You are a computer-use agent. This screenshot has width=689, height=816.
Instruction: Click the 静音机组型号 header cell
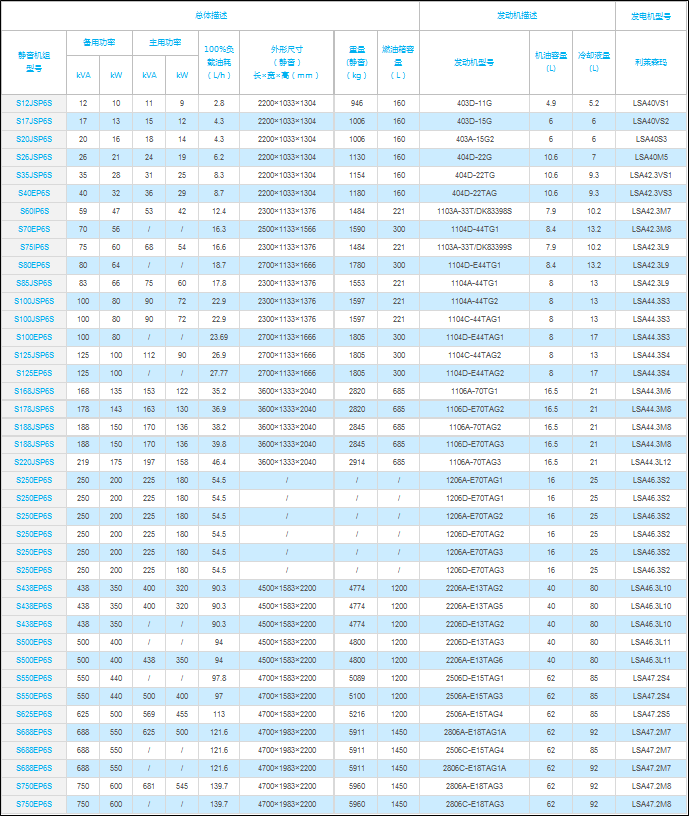pos(35,62)
